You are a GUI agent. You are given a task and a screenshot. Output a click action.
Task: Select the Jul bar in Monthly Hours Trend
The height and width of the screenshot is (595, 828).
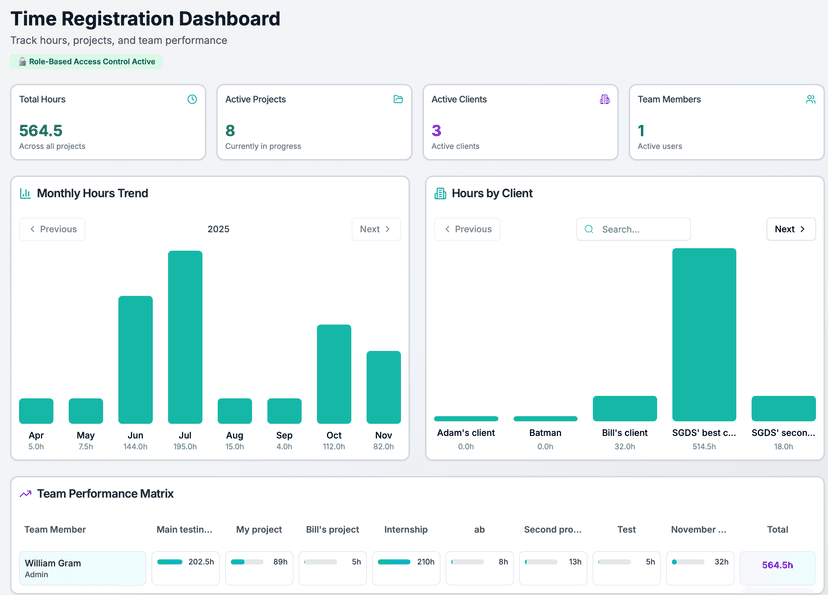tap(185, 335)
